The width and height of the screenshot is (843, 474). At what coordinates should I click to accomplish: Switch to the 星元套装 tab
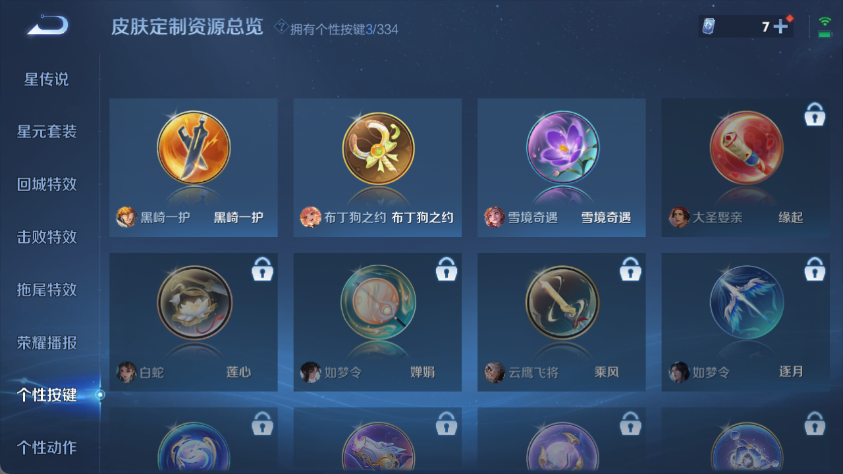47,132
